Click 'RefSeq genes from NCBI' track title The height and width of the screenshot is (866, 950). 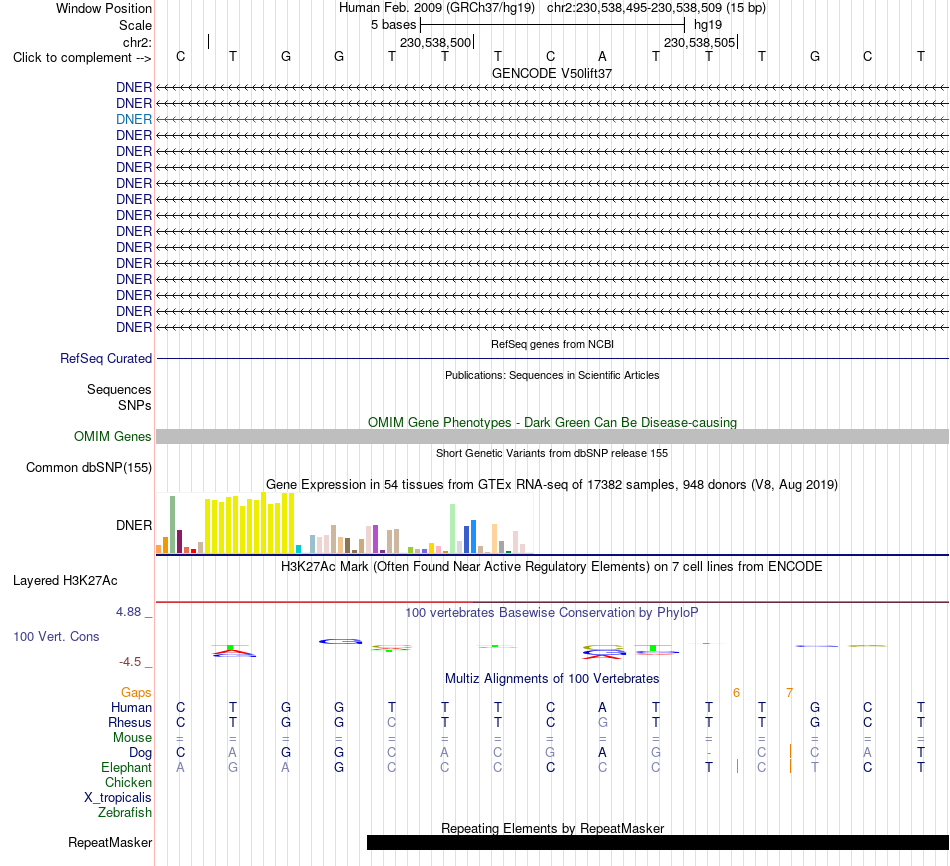click(552, 344)
